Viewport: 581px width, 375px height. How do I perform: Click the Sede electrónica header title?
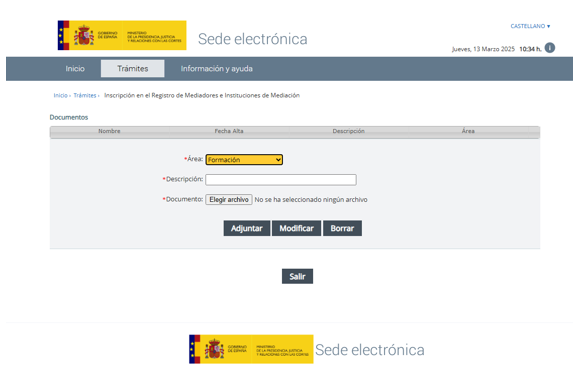click(253, 39)
